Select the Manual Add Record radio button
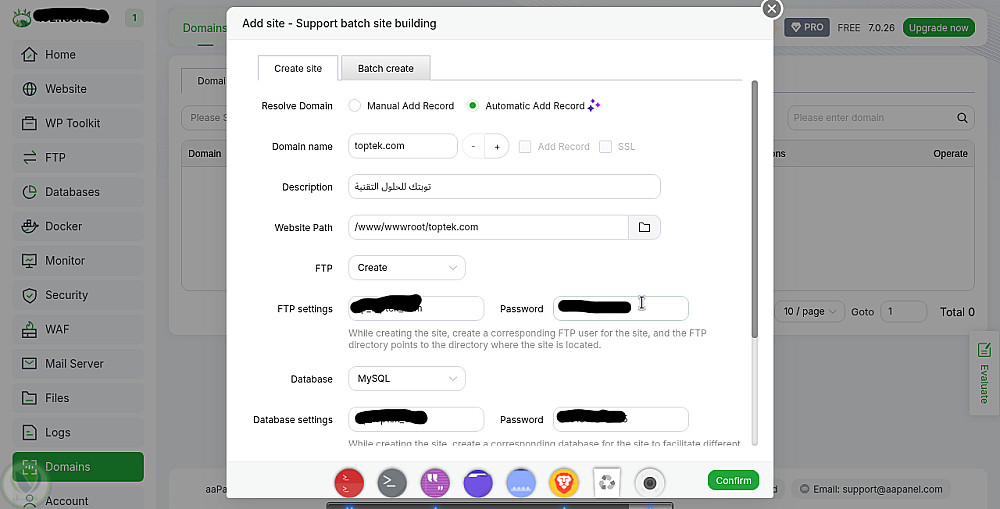The image size is (1000, 509). (355, 106)
